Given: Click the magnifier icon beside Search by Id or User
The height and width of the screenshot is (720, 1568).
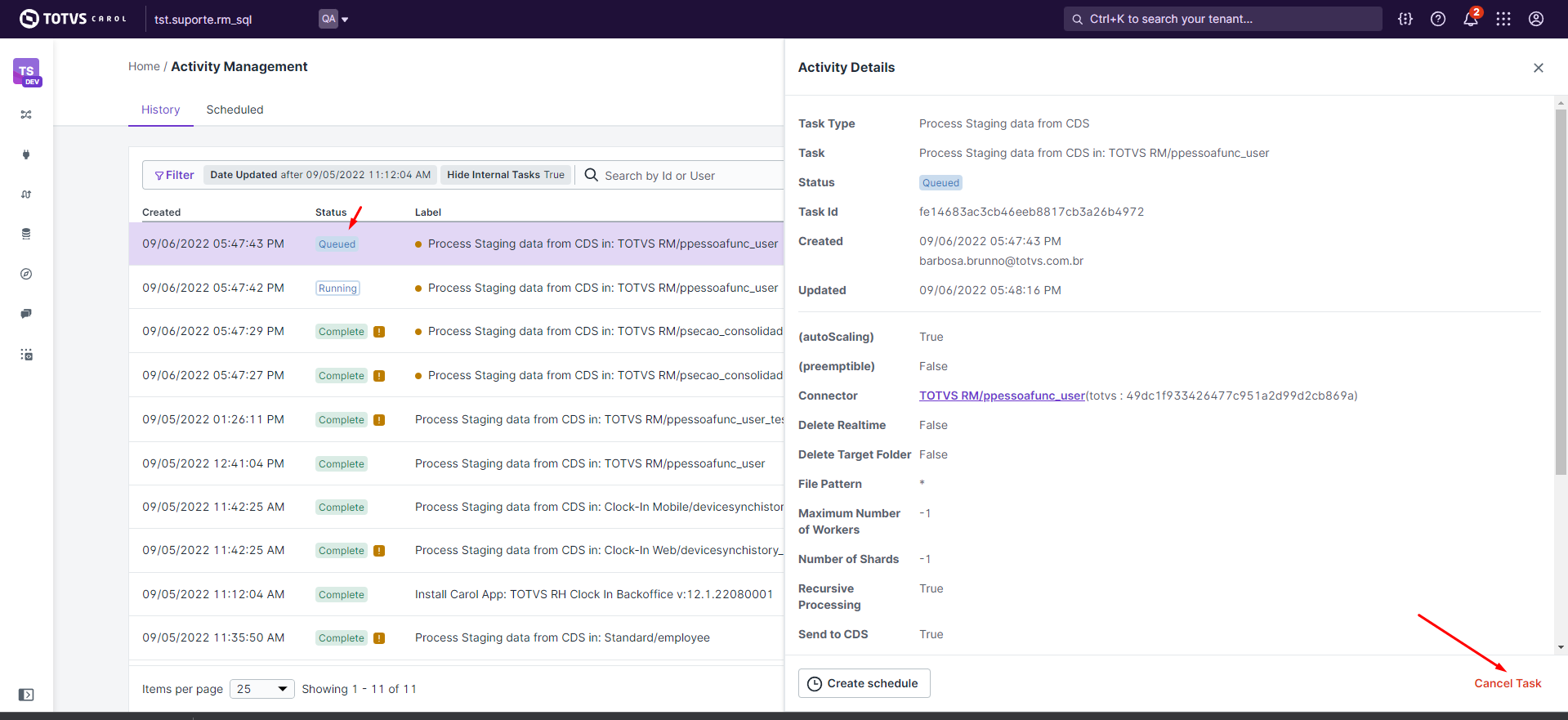Looking at the screenshot, I should [592, 175].
